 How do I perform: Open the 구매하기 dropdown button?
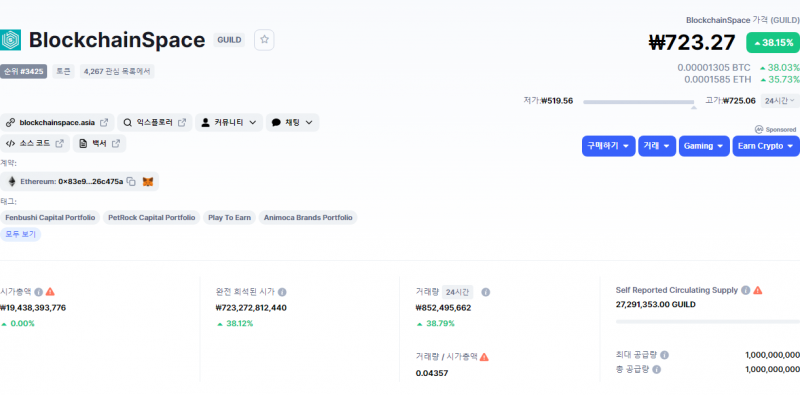coord(609,146)
